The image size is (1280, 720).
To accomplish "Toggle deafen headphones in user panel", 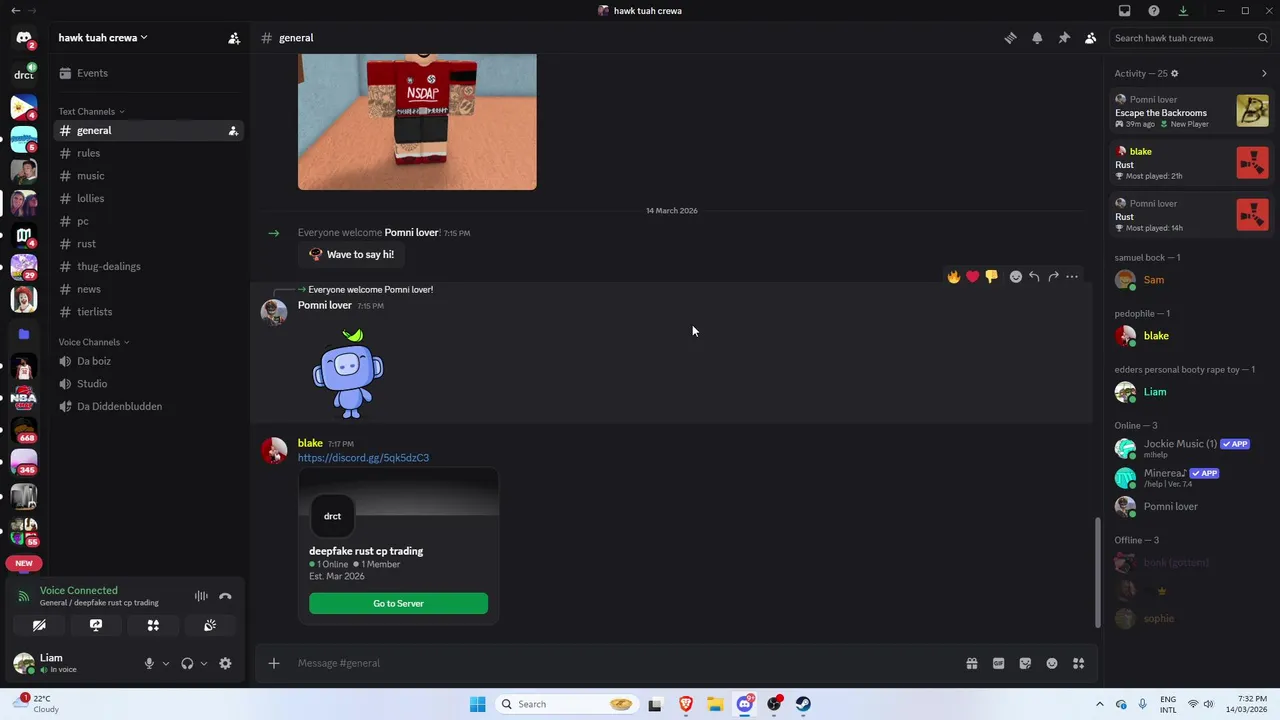I will click(x=187, y=663).
